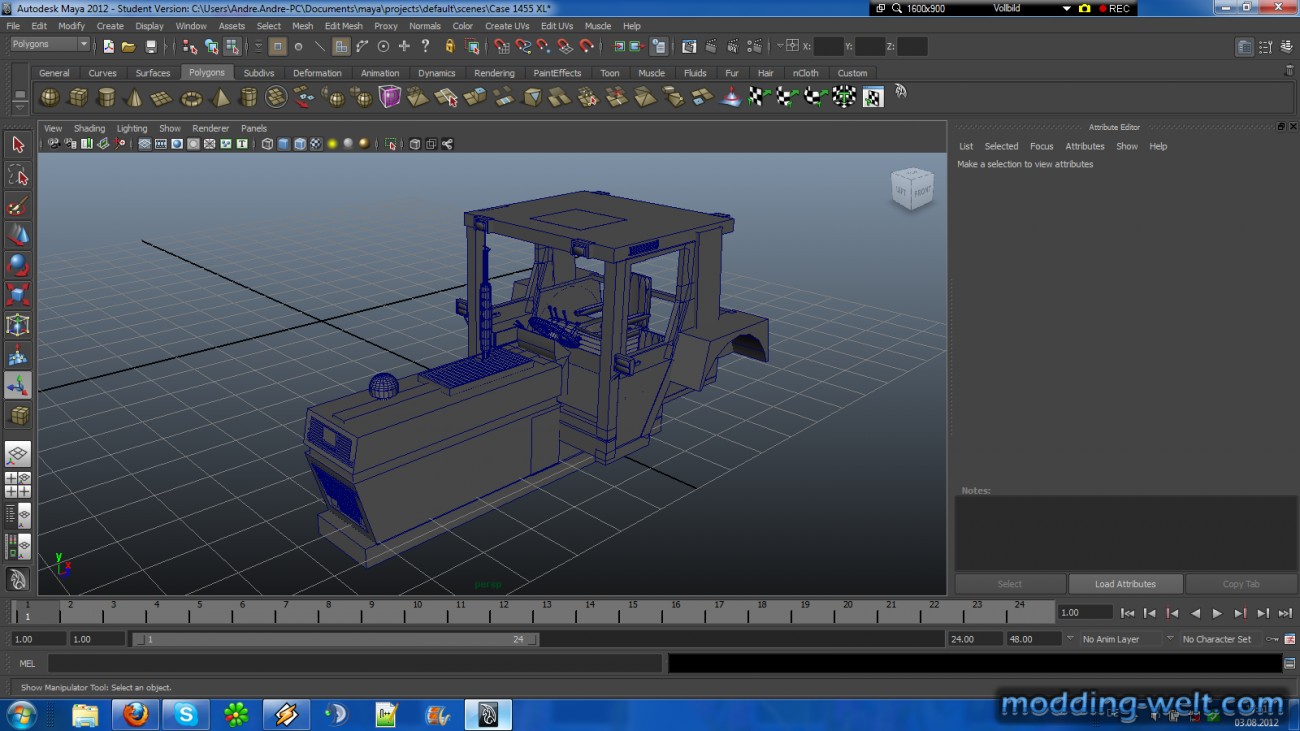Open the Vollbild dropdown in recorder bar
Viewport: 1300px width, 731px height.
[x=1067, y=9]
